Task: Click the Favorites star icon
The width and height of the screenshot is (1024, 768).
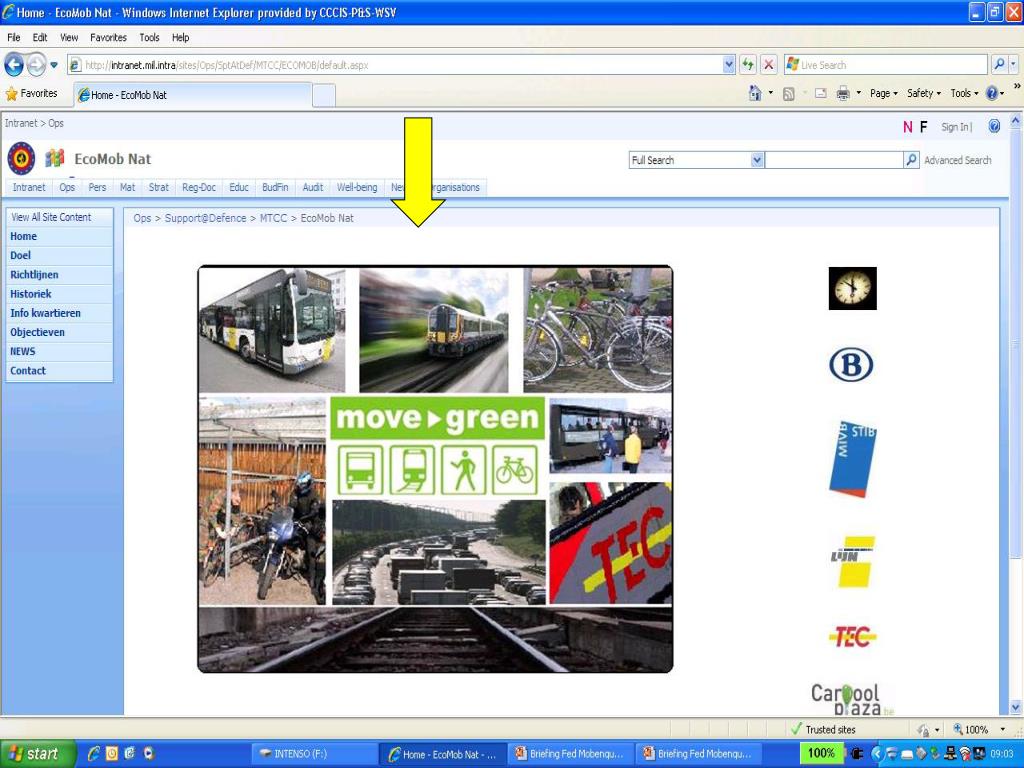Action: pos(11,94)
